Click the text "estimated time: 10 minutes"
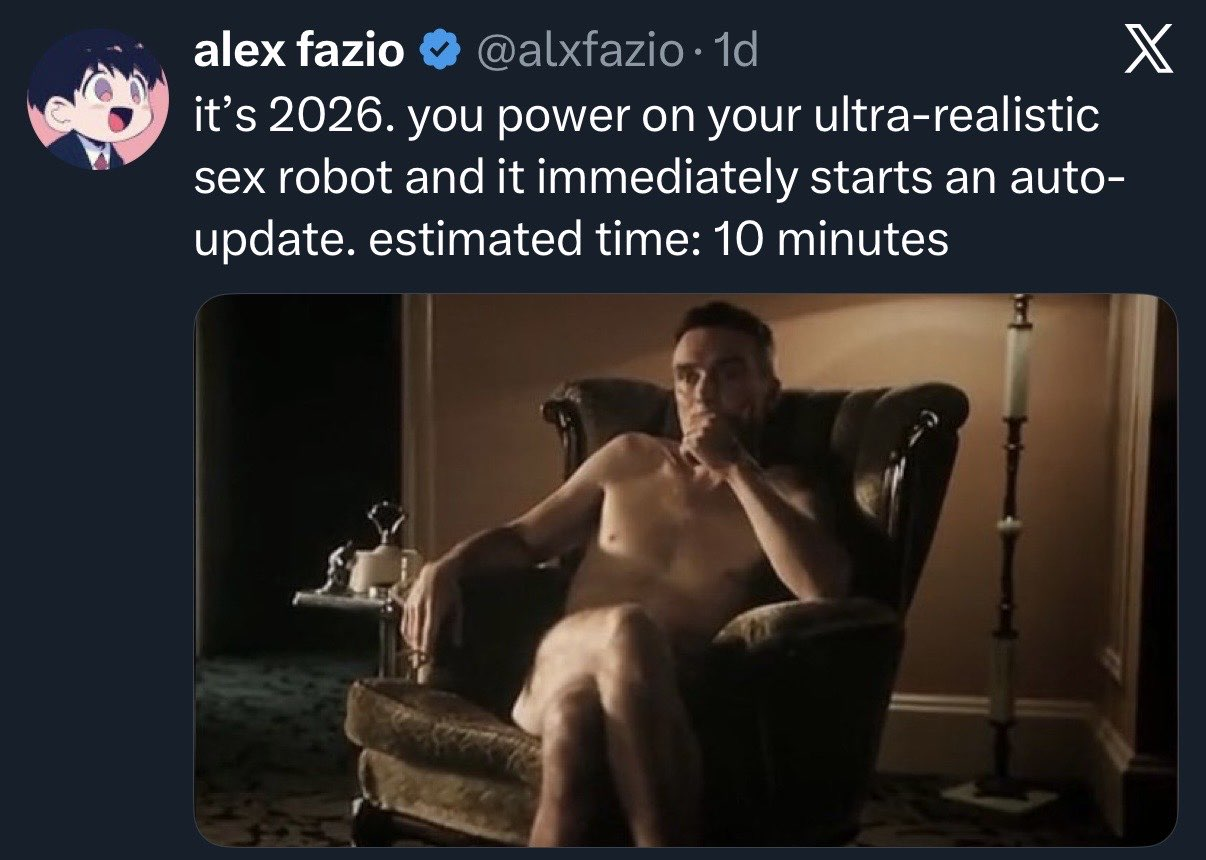This screenshot has width=1206, height=860. point(658,240)
